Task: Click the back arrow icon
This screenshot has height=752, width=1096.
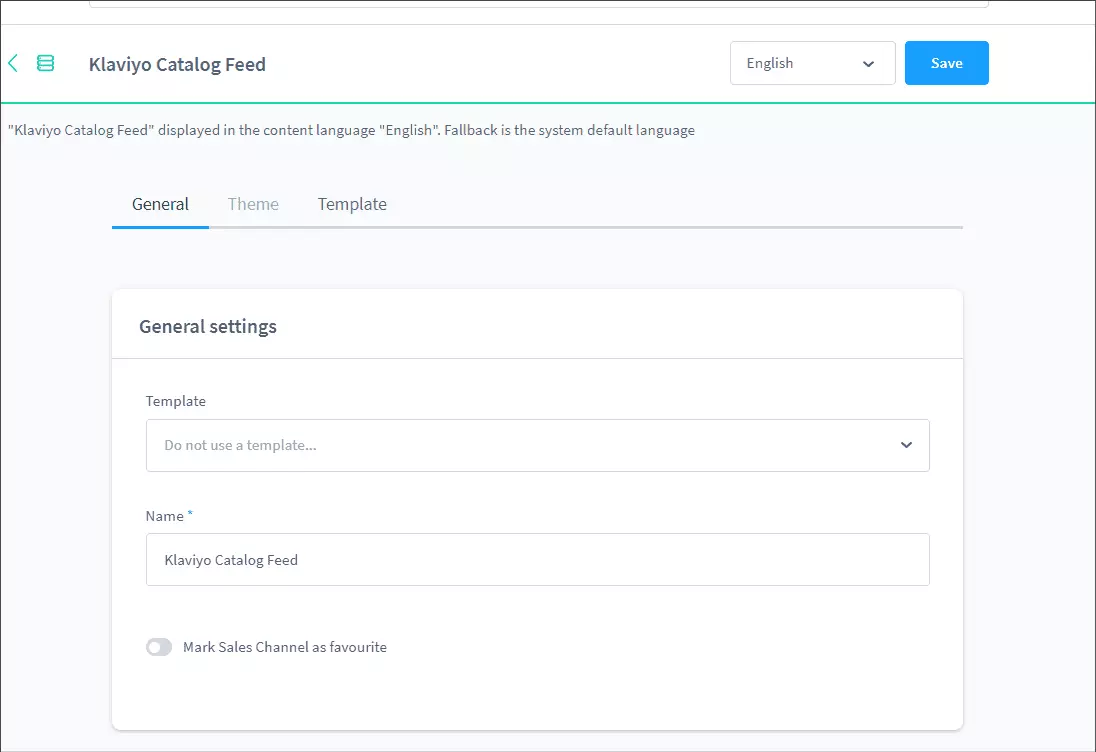Action: tap(13, 64)
